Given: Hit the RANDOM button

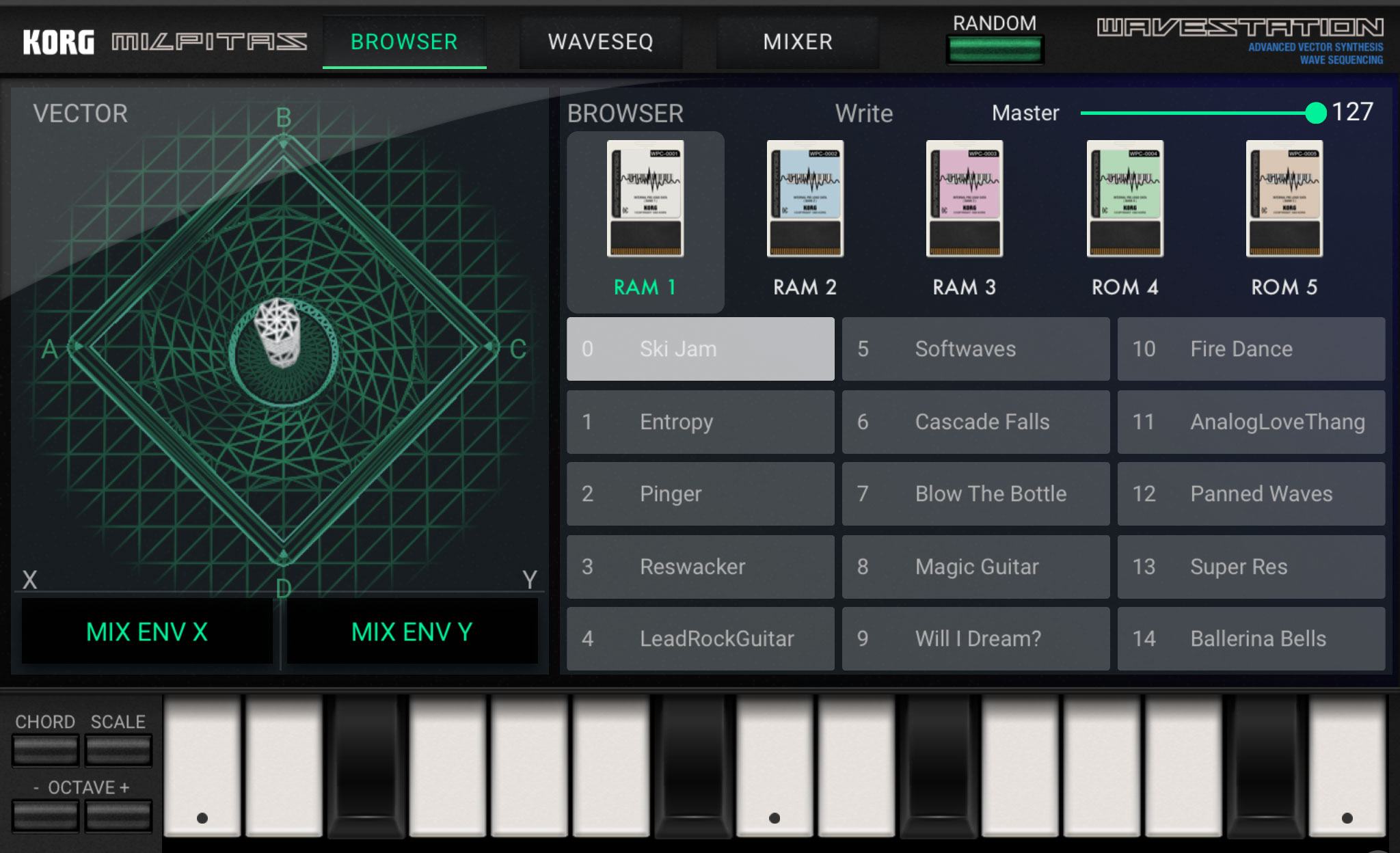Looking at the screenshot, I should [995, 50].
